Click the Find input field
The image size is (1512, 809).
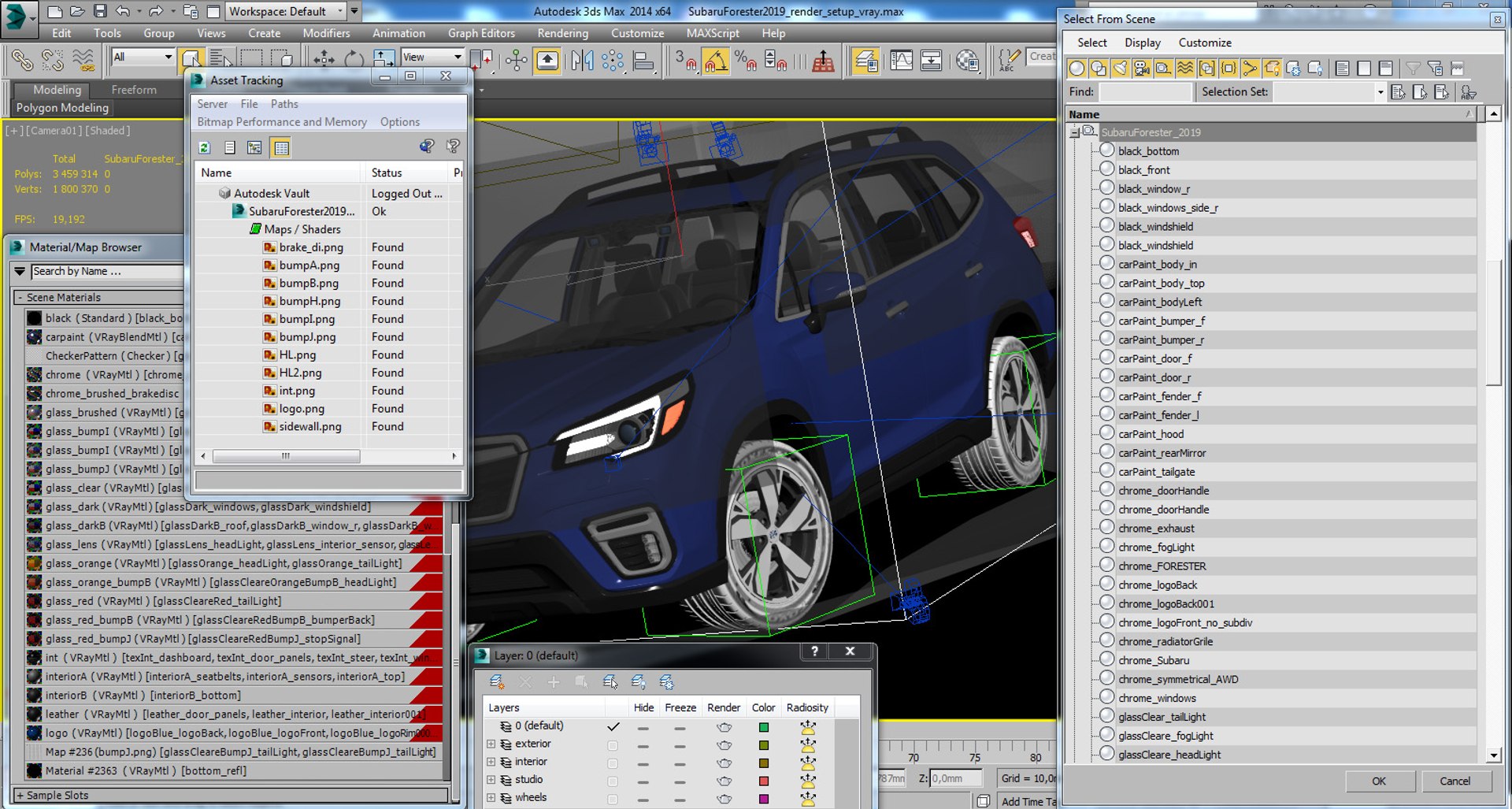pos(1145,92)
